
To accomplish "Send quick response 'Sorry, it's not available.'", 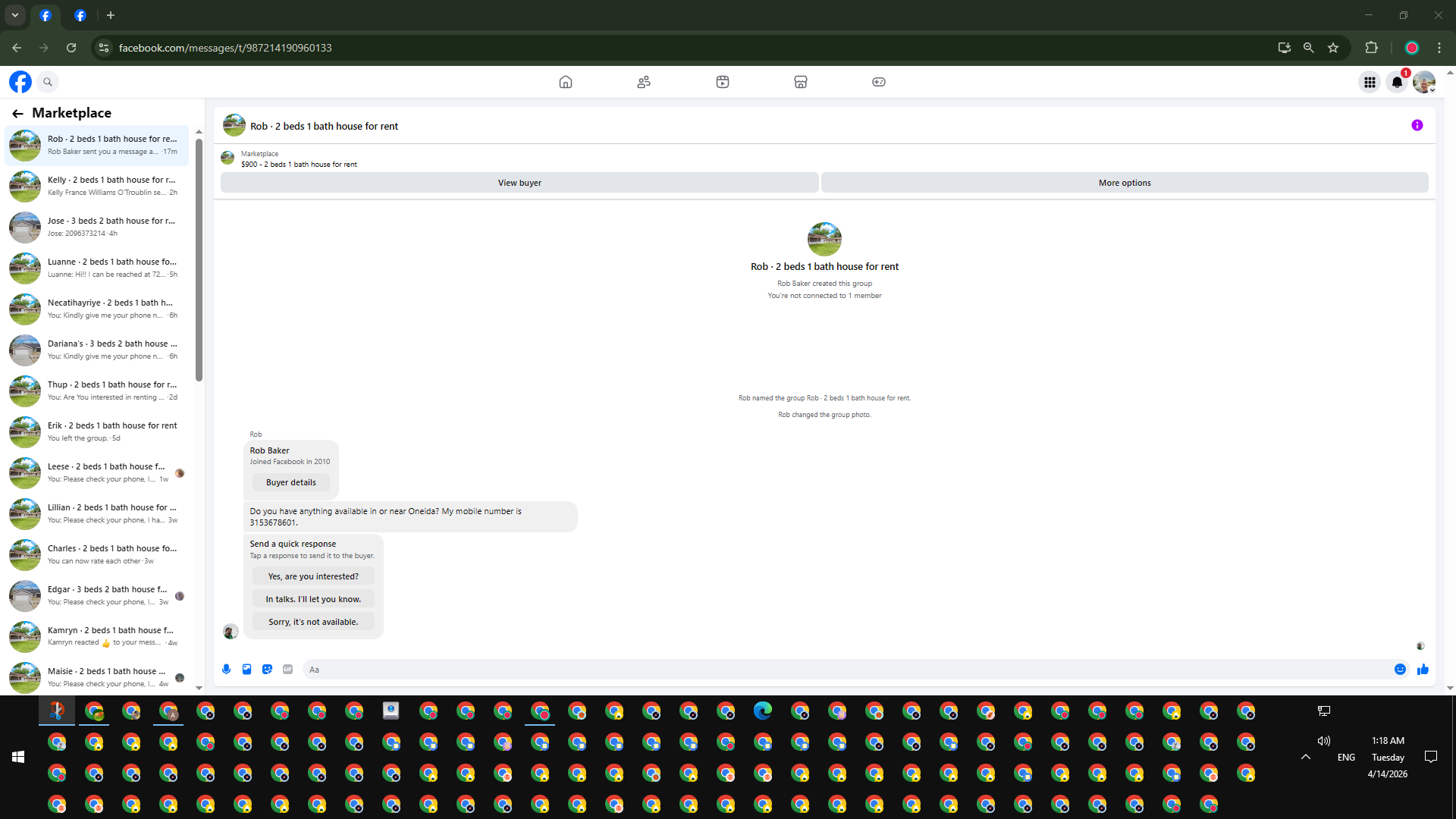I will [313, 622].
